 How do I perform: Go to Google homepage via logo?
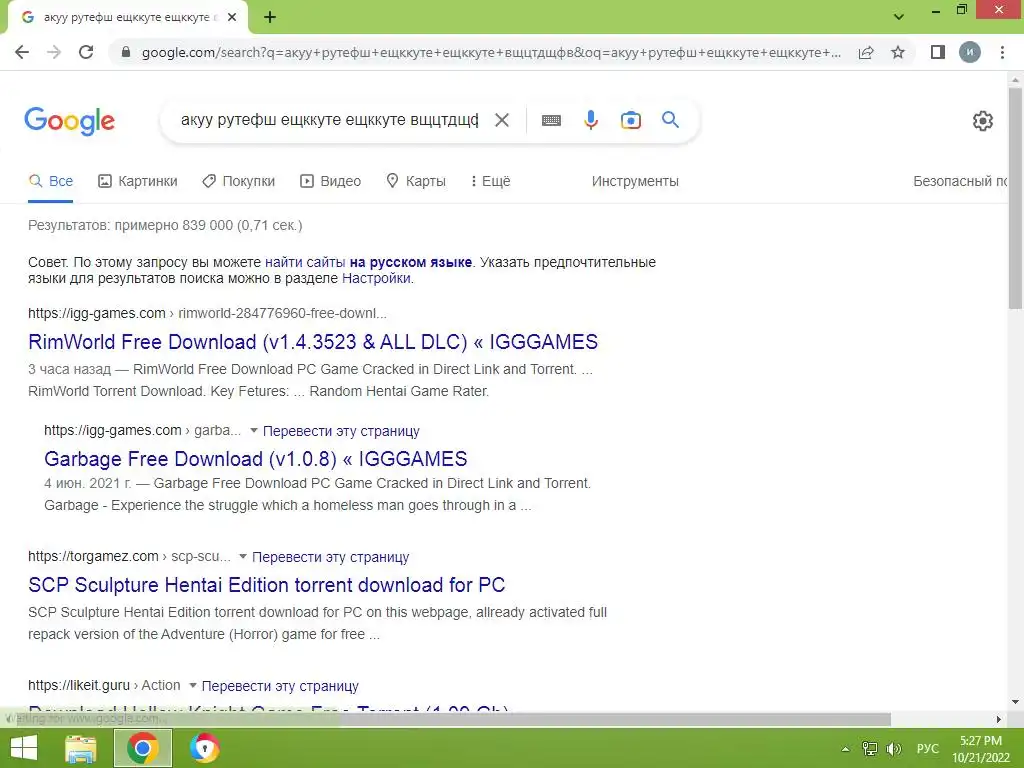[69, 121]
